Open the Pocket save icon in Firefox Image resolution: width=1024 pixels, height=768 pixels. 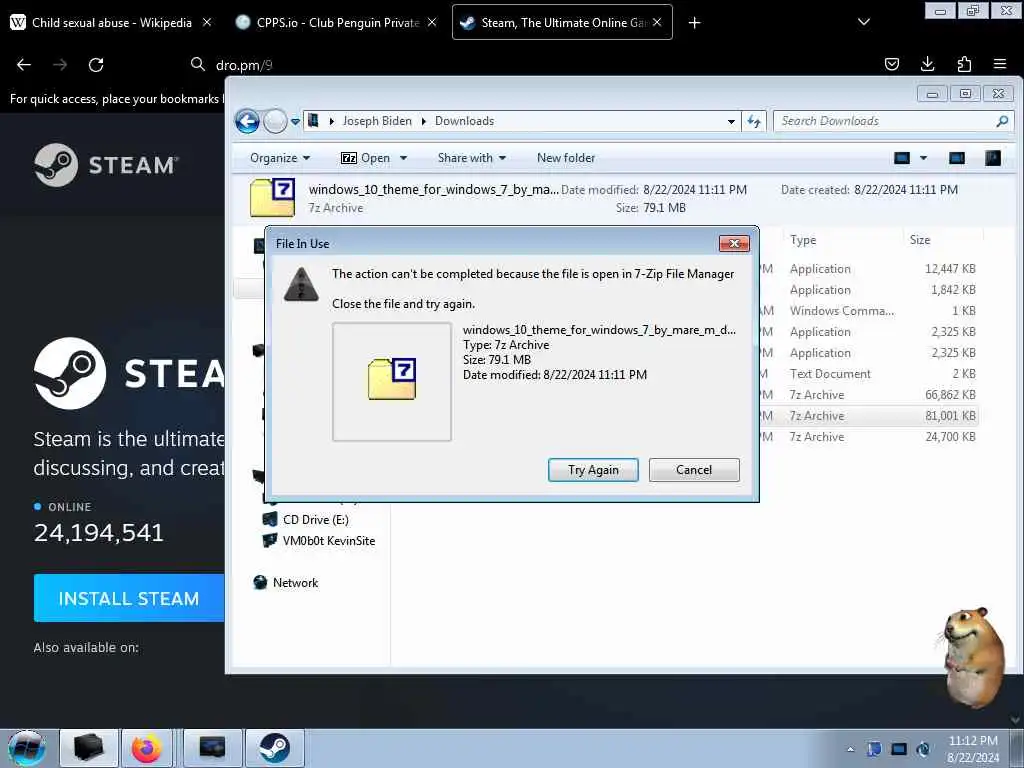click(891, 64)
